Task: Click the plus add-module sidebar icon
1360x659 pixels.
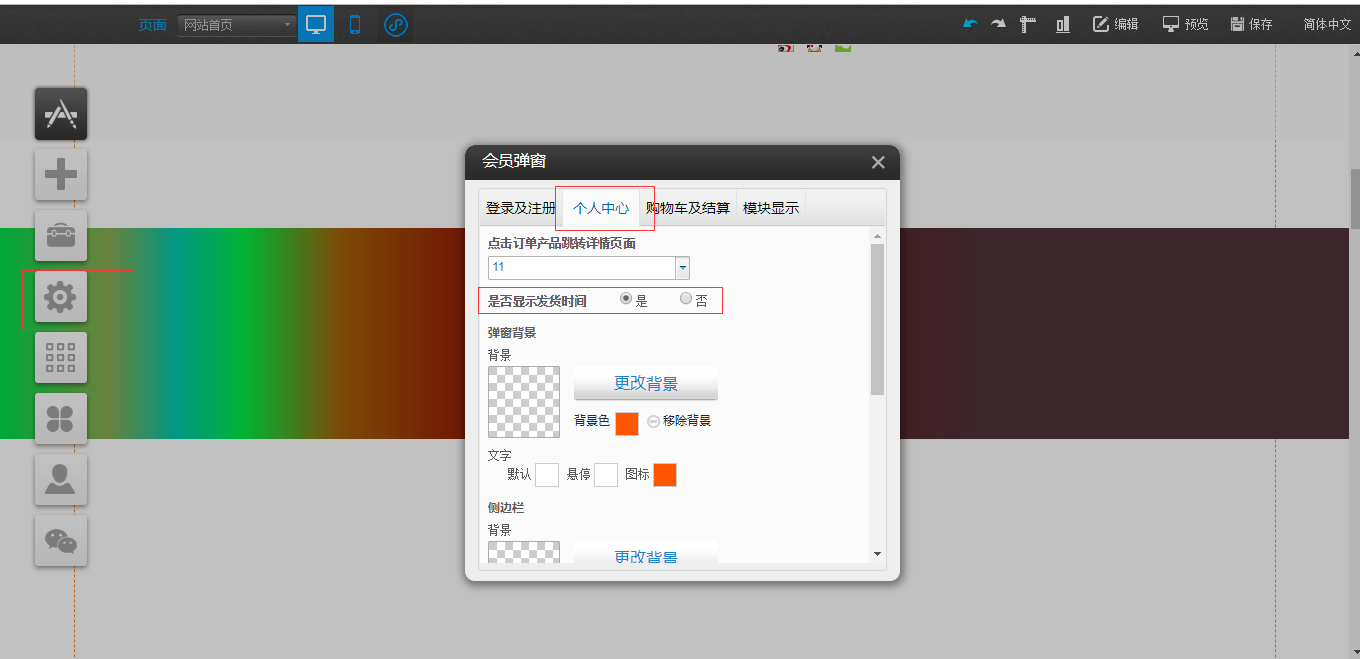Action: (61, 175)
